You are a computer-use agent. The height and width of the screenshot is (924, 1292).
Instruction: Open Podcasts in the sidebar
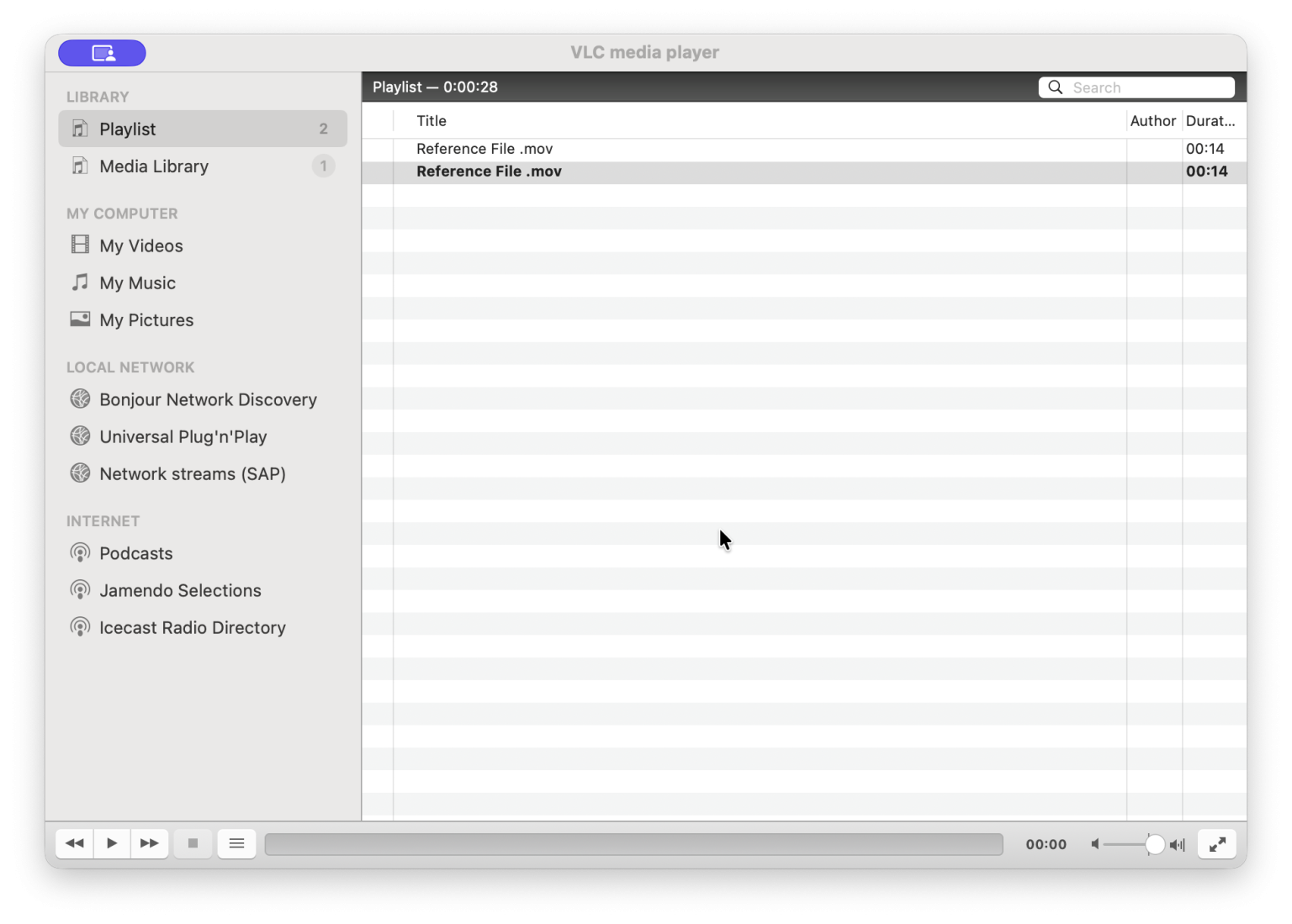pyautogui.click(x=203, y=553)
